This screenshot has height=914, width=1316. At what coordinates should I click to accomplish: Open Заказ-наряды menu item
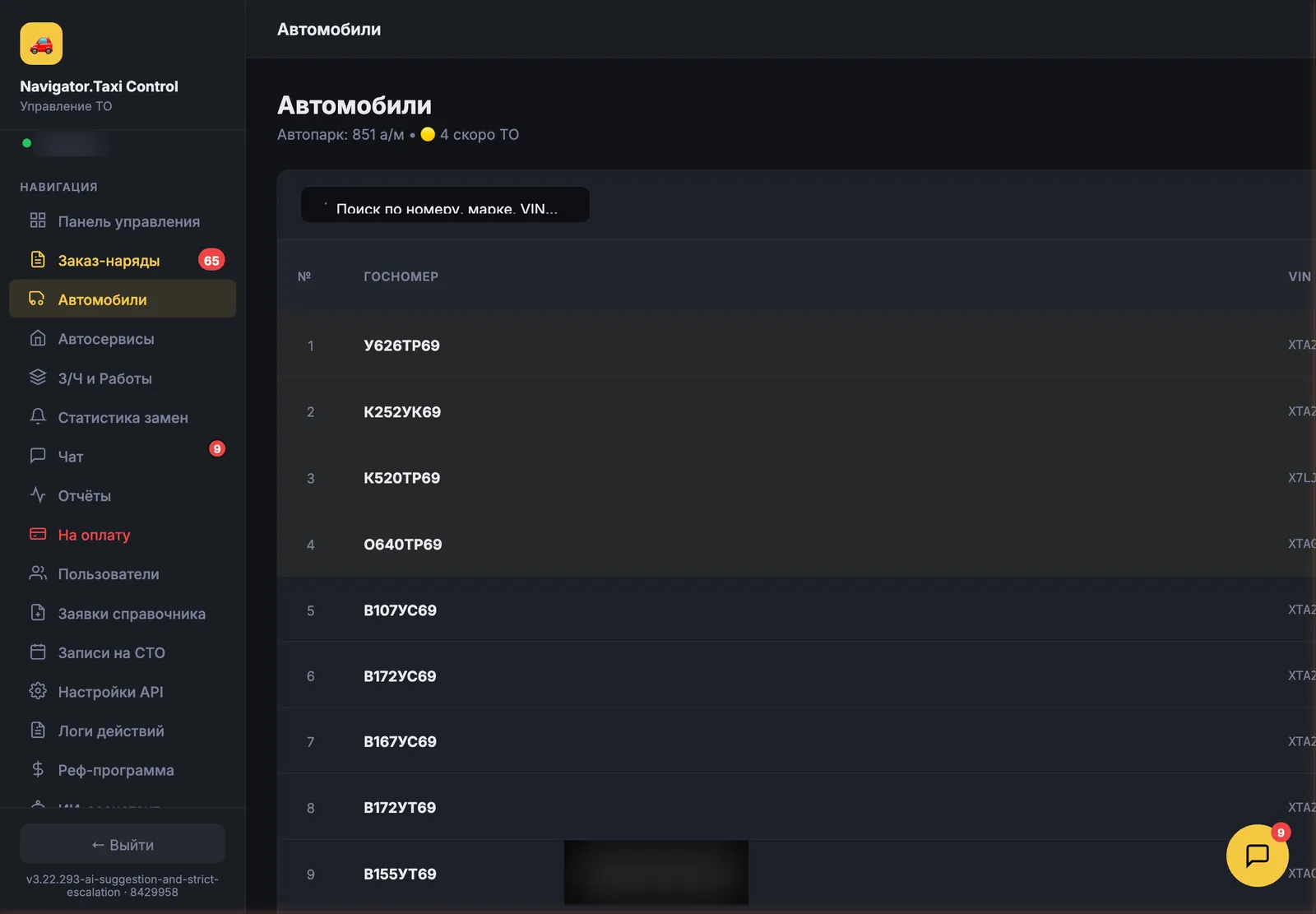point(123,261)
